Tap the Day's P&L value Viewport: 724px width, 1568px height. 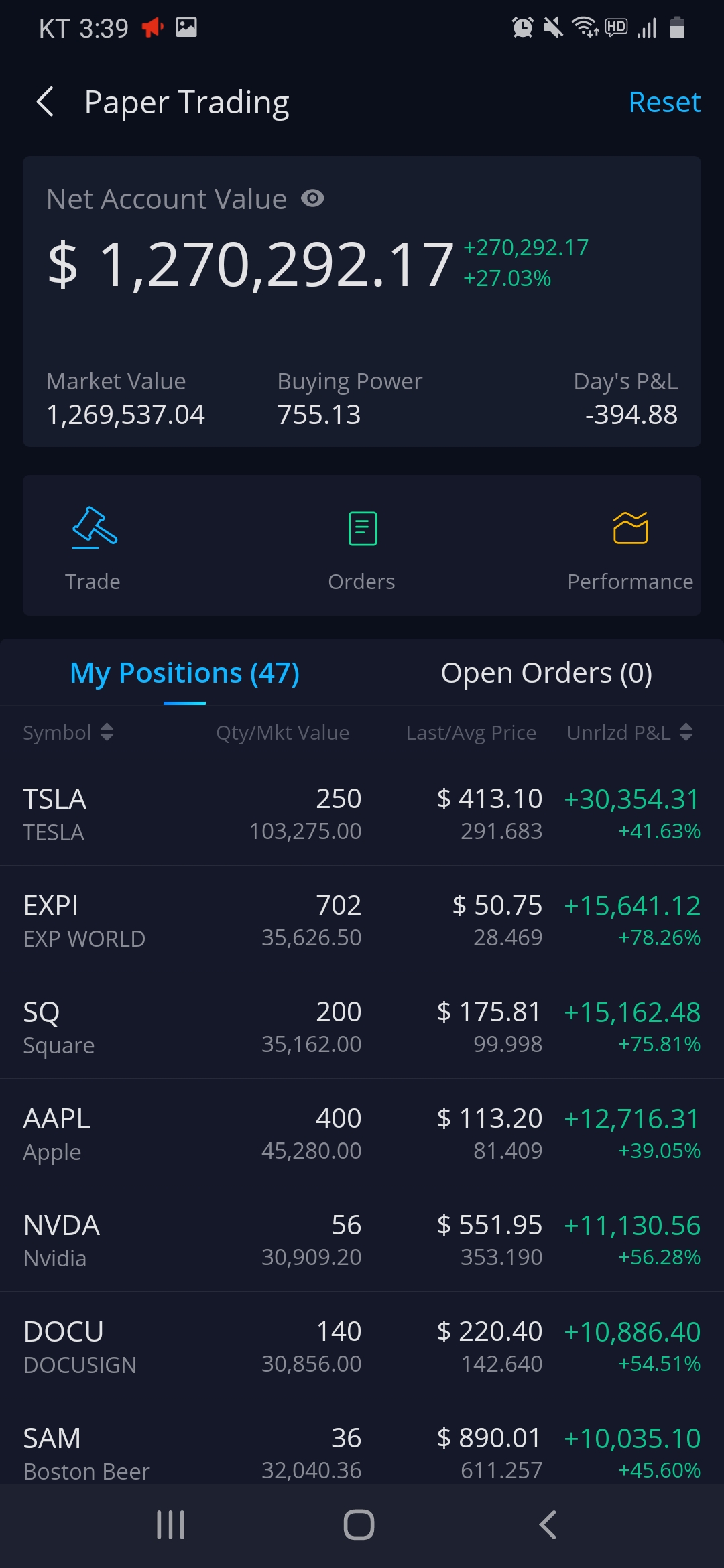coord(631,415)
